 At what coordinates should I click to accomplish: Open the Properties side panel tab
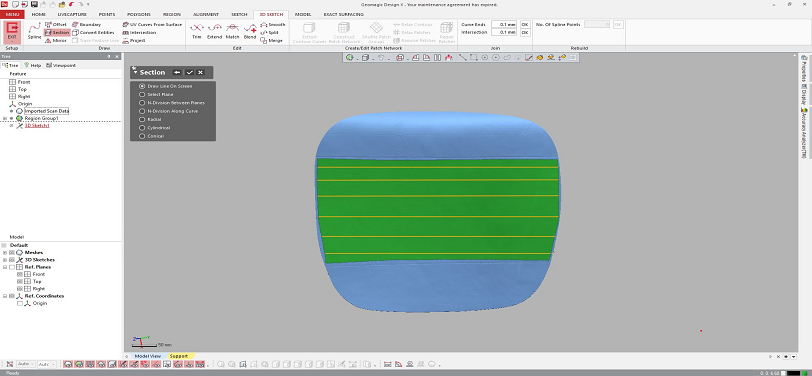click(804, 69)
